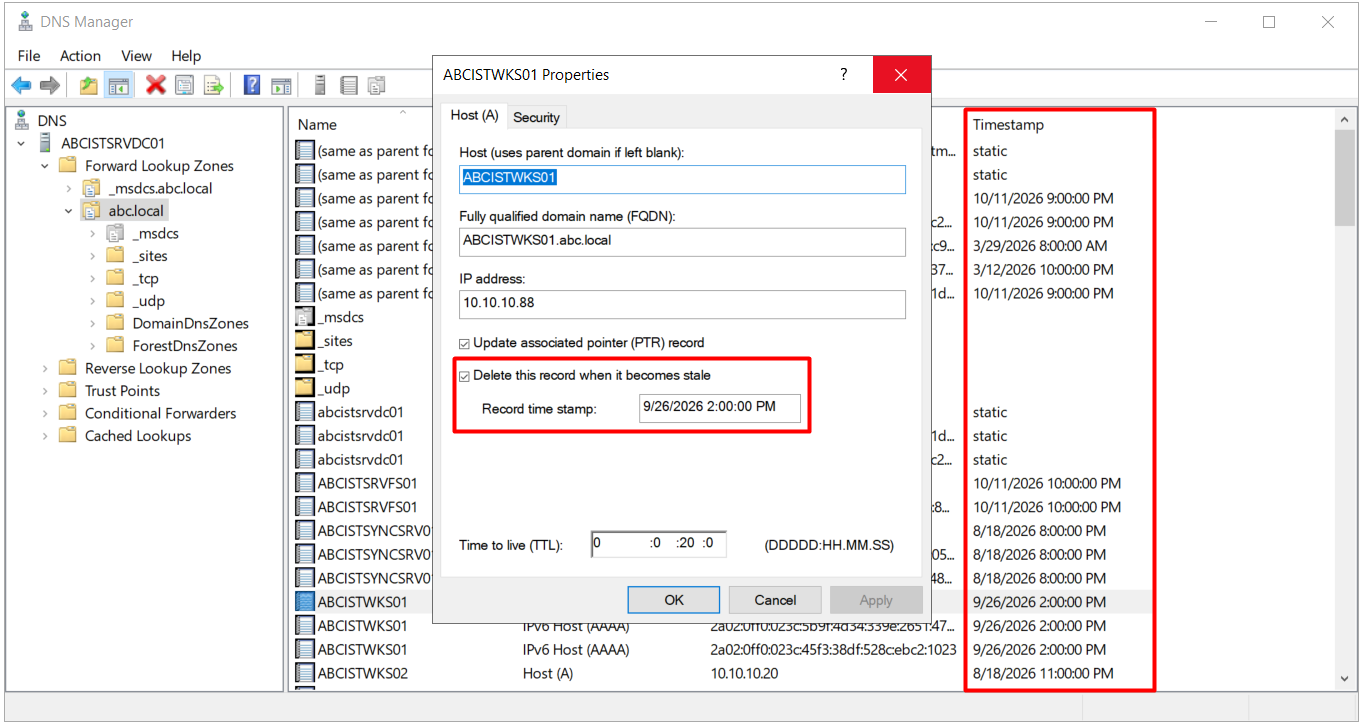Viewport: 1362px width, 725px height.
Task: Click the Forward arrow toolbar icon
Action: pyautogui.click(x=48, y=86)
